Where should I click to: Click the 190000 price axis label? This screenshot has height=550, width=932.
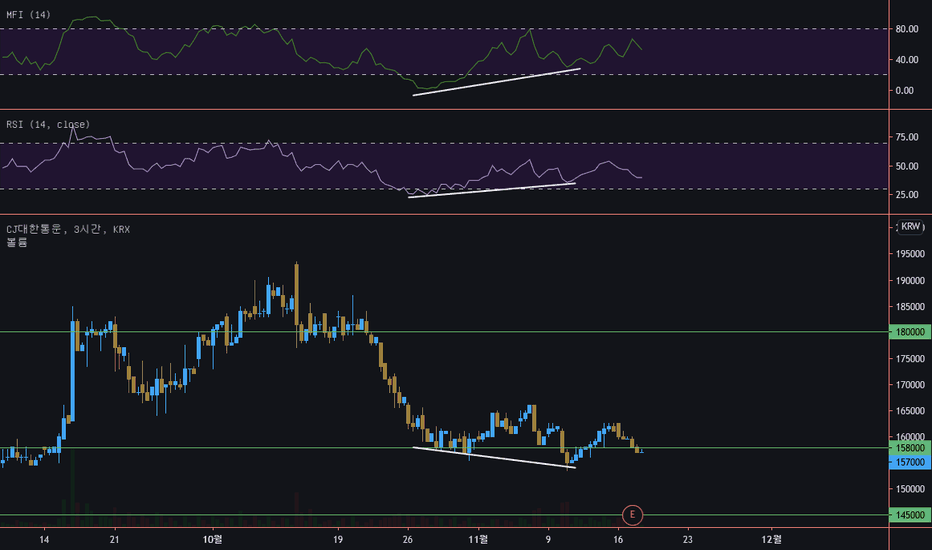(x=910, y=281)
